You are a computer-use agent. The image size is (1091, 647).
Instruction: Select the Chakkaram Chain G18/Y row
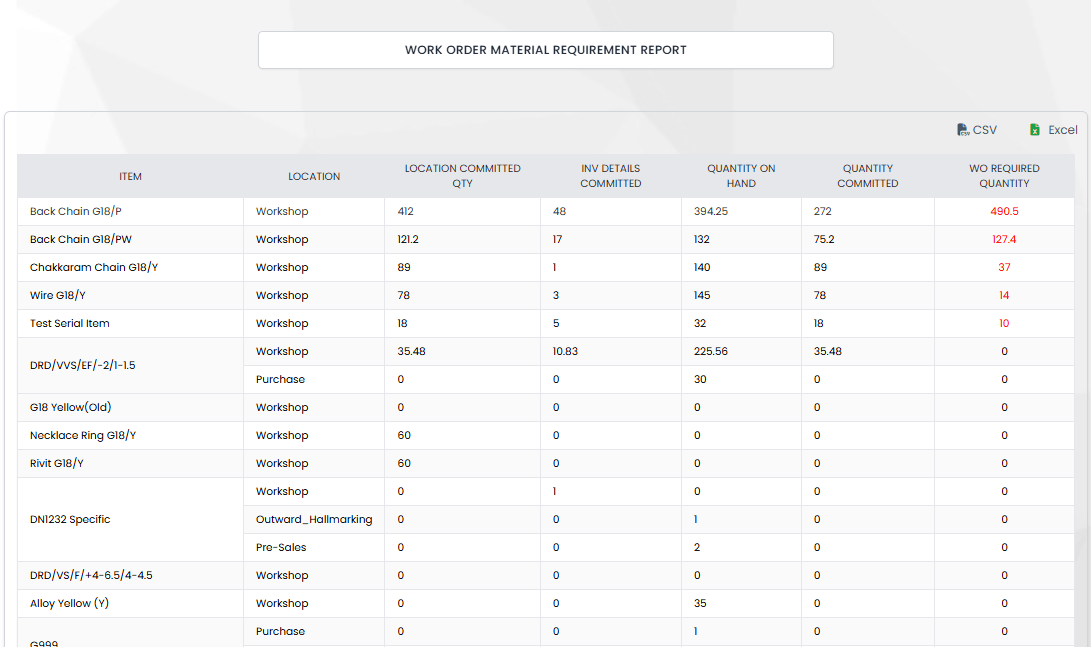tap(83, 268)
